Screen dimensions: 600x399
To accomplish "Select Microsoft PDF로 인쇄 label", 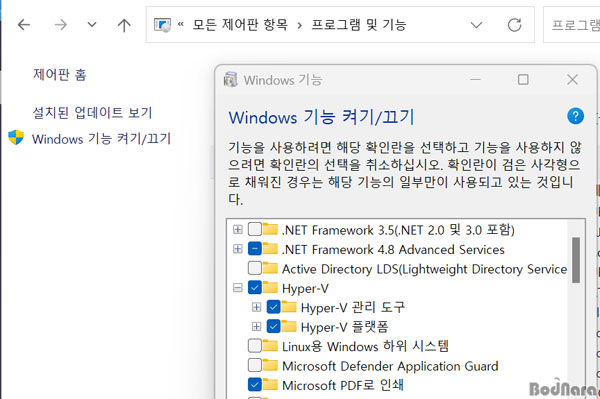I will pos(343,385).
